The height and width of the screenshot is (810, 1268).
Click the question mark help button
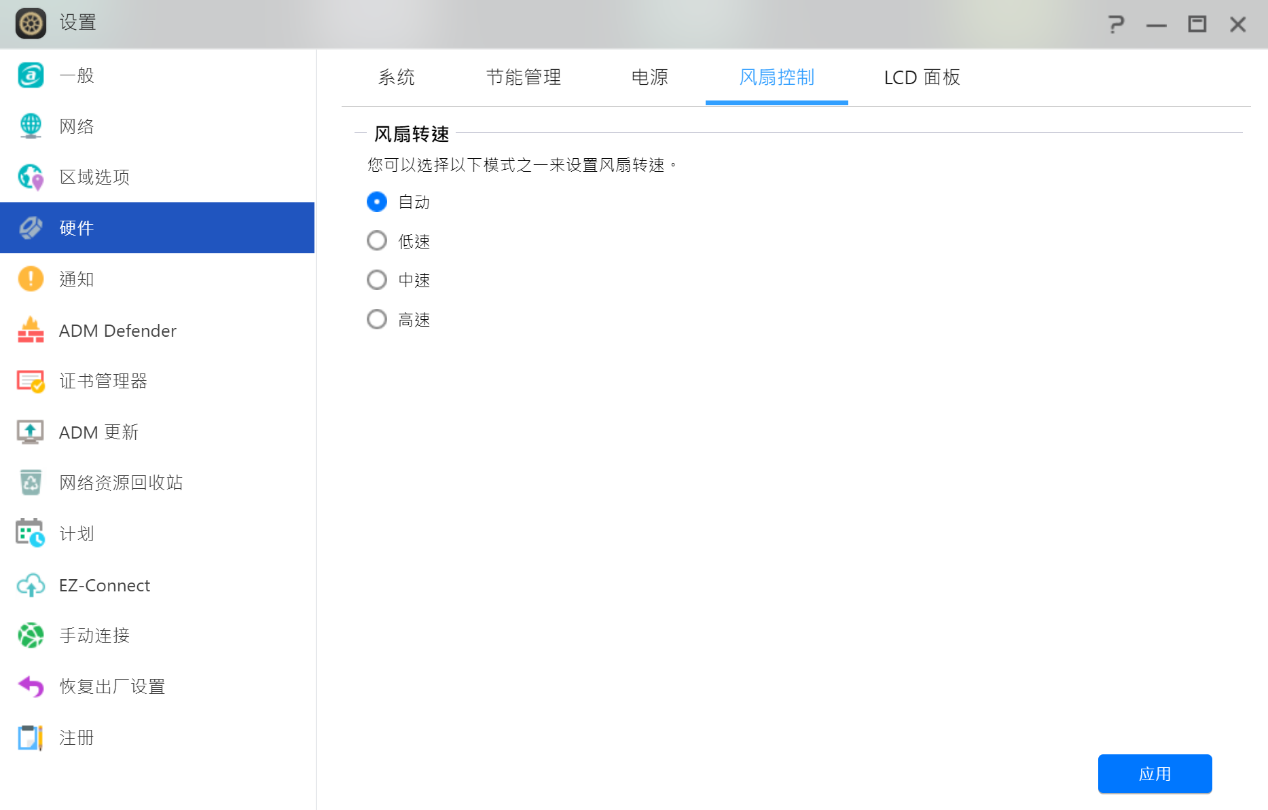(1116, 24)
